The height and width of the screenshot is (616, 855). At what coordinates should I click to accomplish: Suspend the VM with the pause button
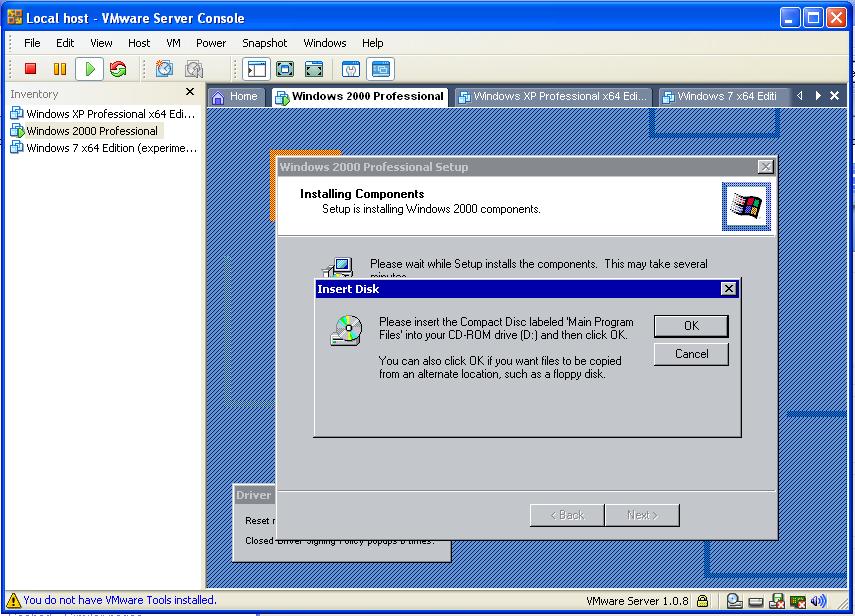point(60,69)
